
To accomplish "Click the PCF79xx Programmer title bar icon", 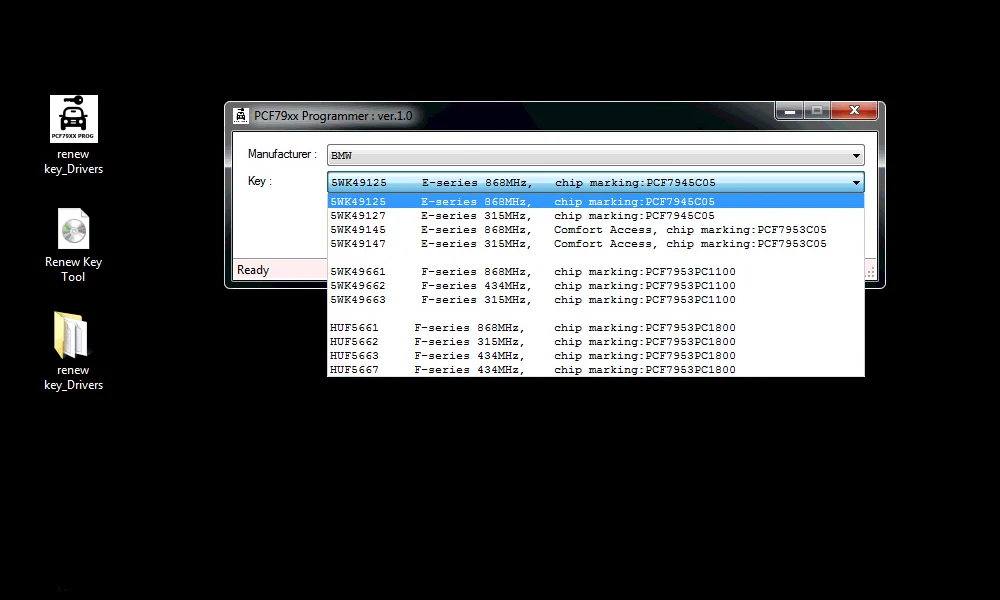I will pyautogui.click(x=240, y=115).
